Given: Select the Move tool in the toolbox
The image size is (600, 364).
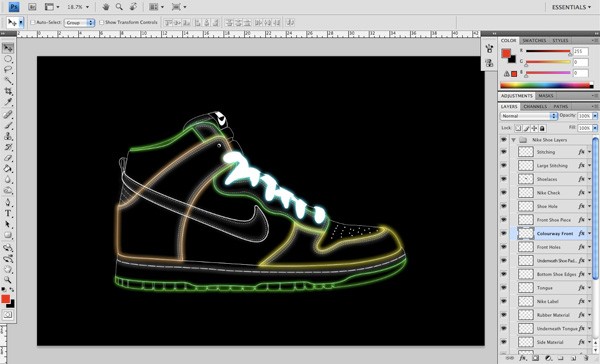Looking at the screenshot, I should pyautogui.click(x=8, y=48).
